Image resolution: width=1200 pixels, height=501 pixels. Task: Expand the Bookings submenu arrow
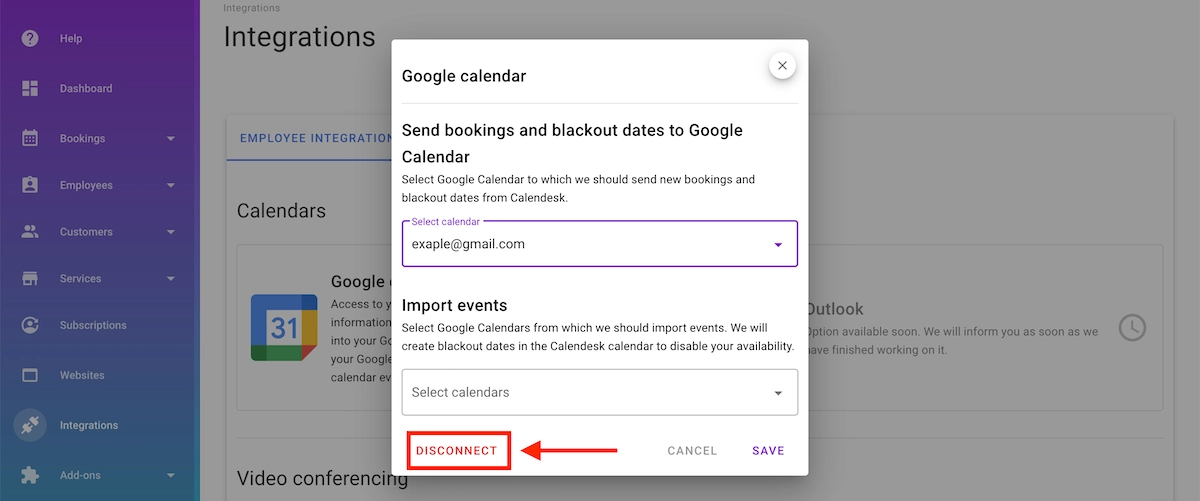[x=171, y=138]
